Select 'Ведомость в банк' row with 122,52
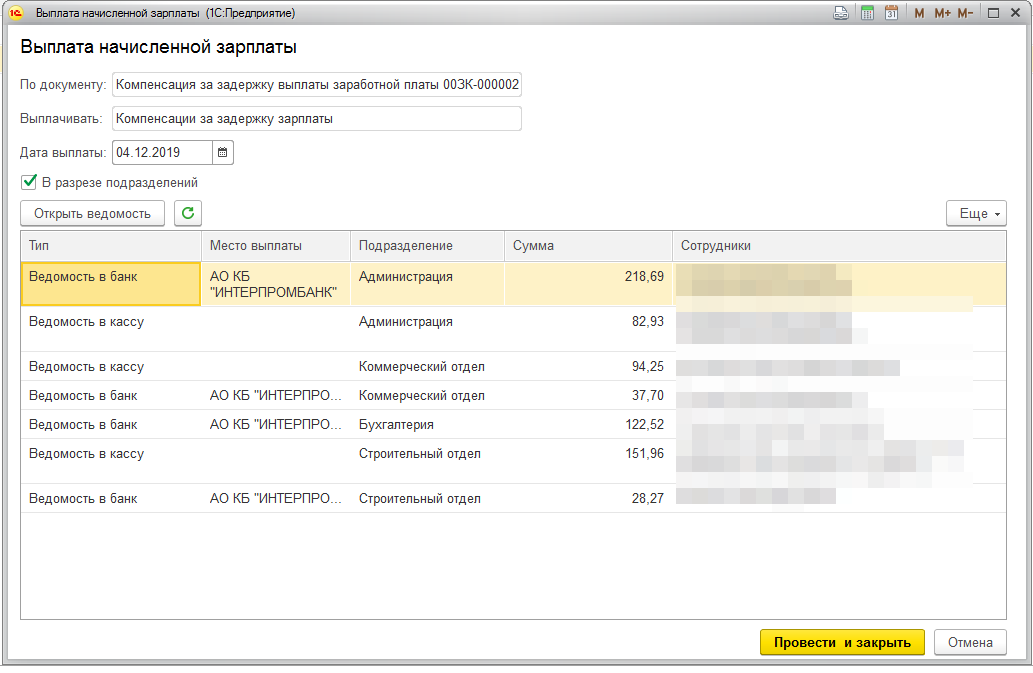1033x673 pixels. [111, 424]
